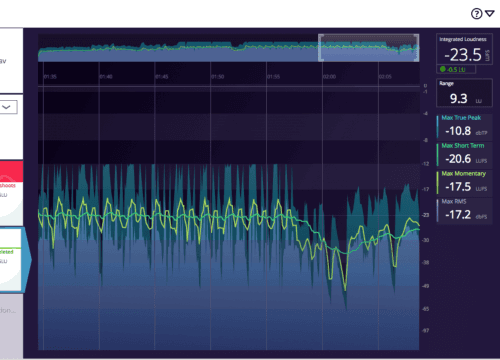Jump to the 01:45 timeline marker

(x=162, y=77)
